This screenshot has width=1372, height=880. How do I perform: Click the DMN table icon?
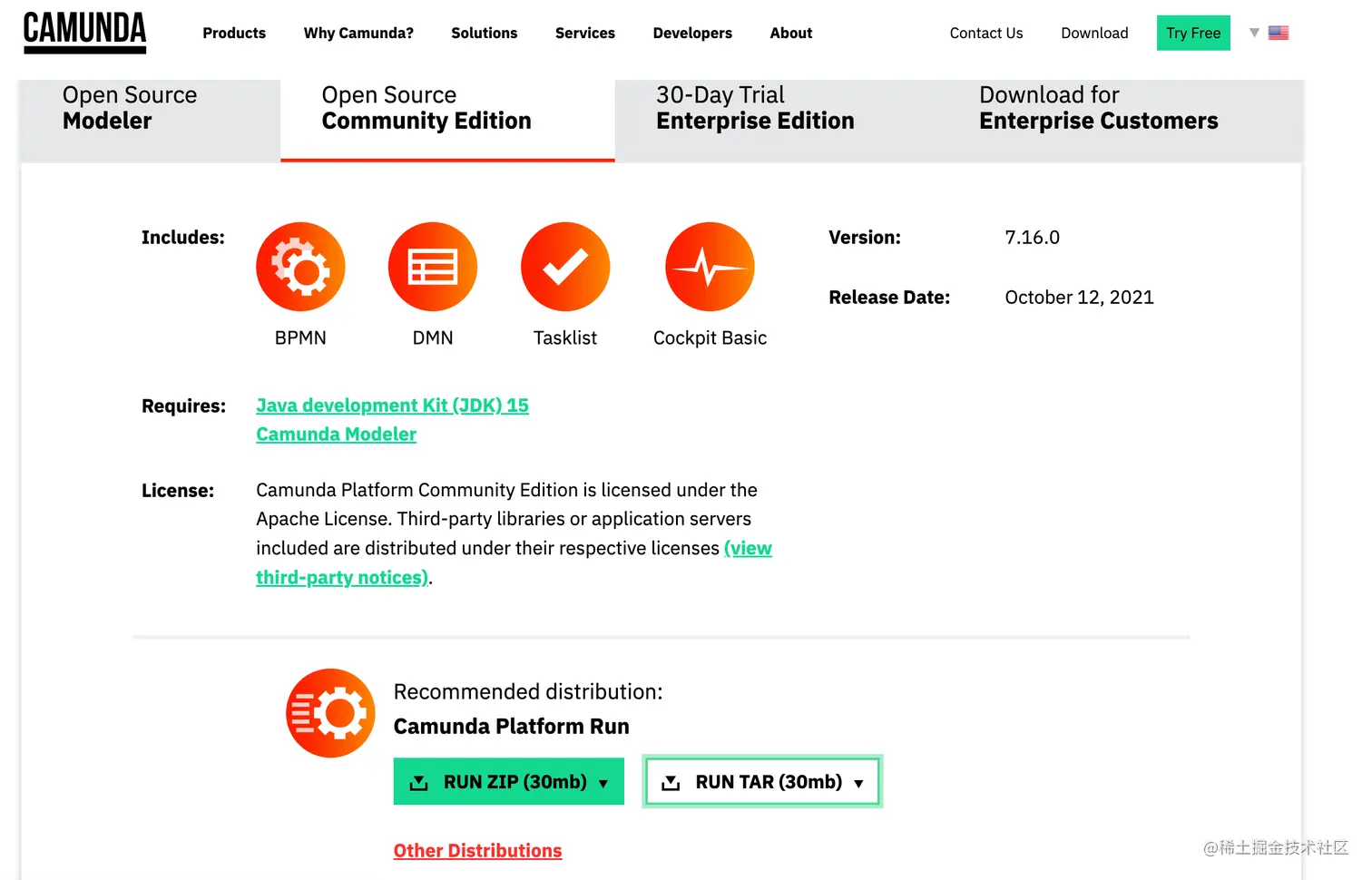[433, 267]
